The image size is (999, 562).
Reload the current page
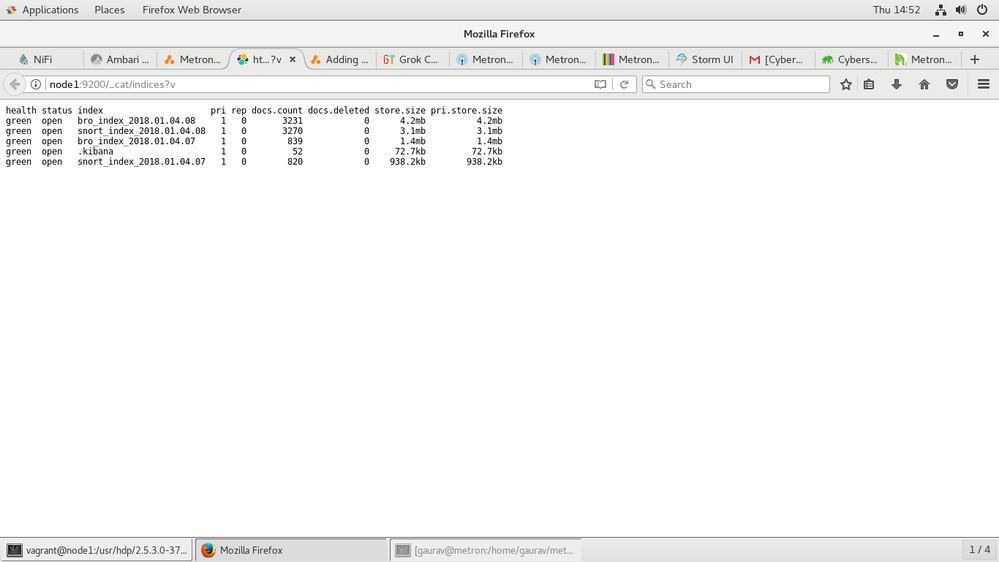click(624, 84)
